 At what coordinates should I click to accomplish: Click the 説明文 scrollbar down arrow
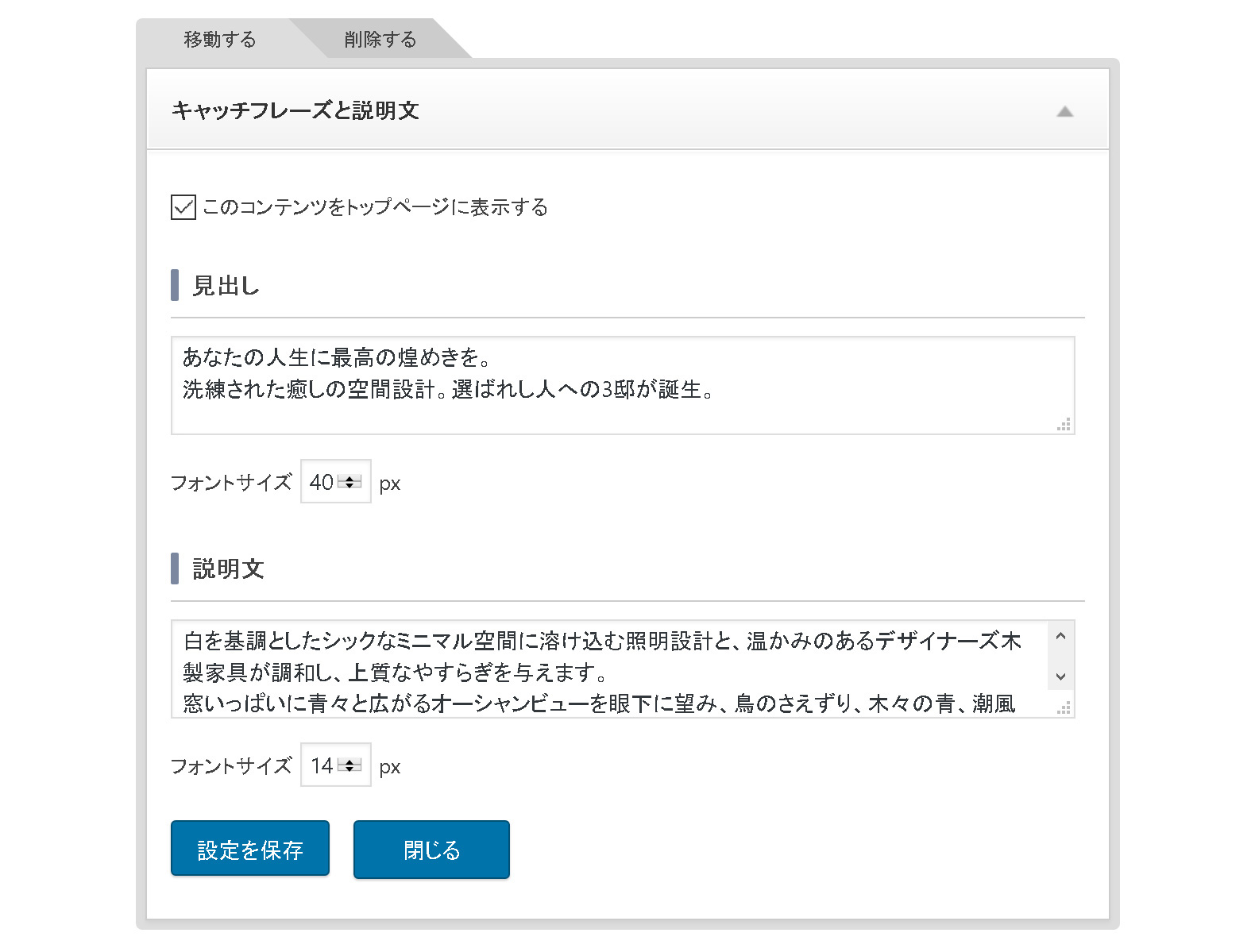click(1060, 676)
